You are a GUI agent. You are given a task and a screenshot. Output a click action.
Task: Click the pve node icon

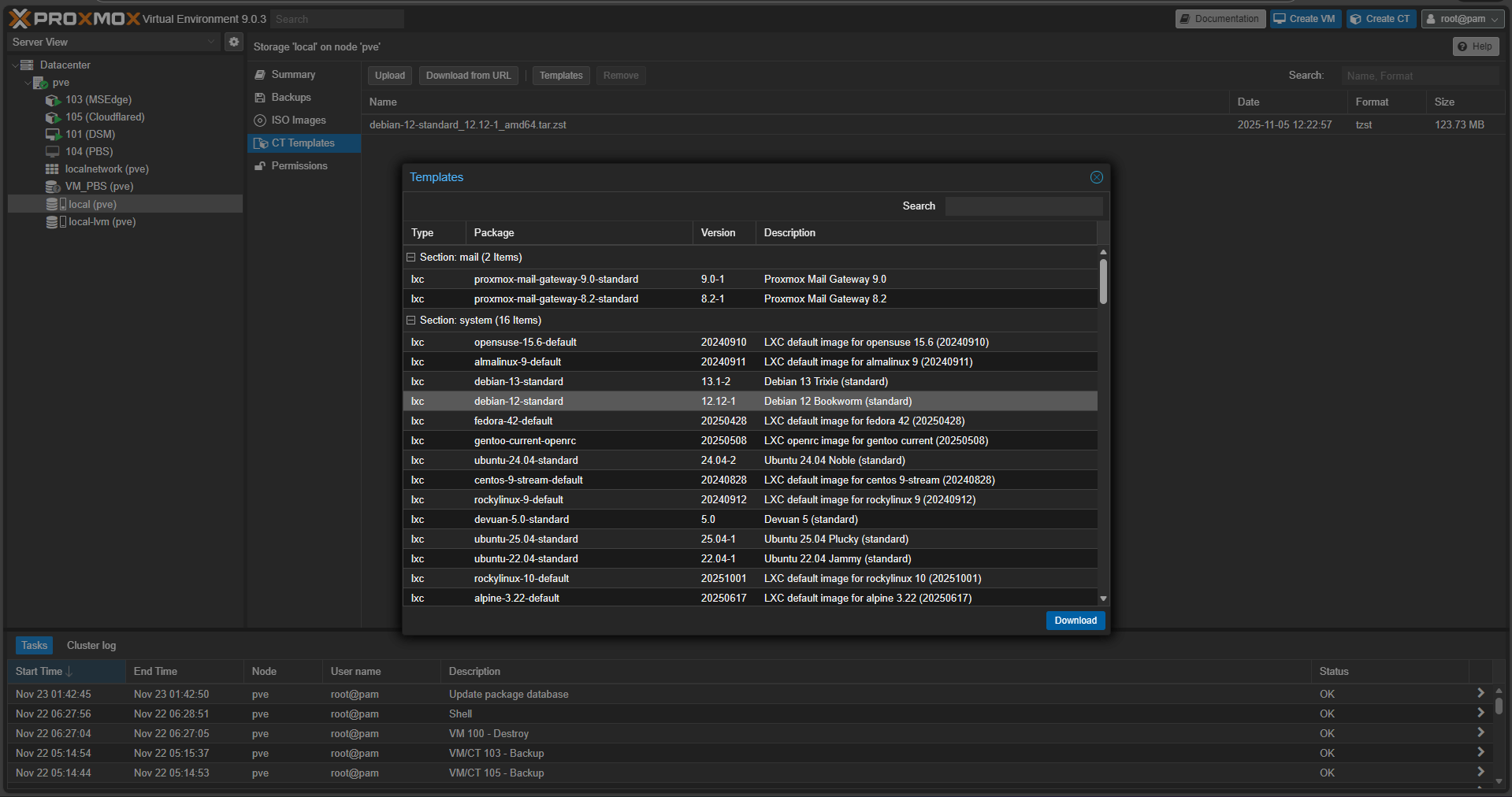pos(40,83)
